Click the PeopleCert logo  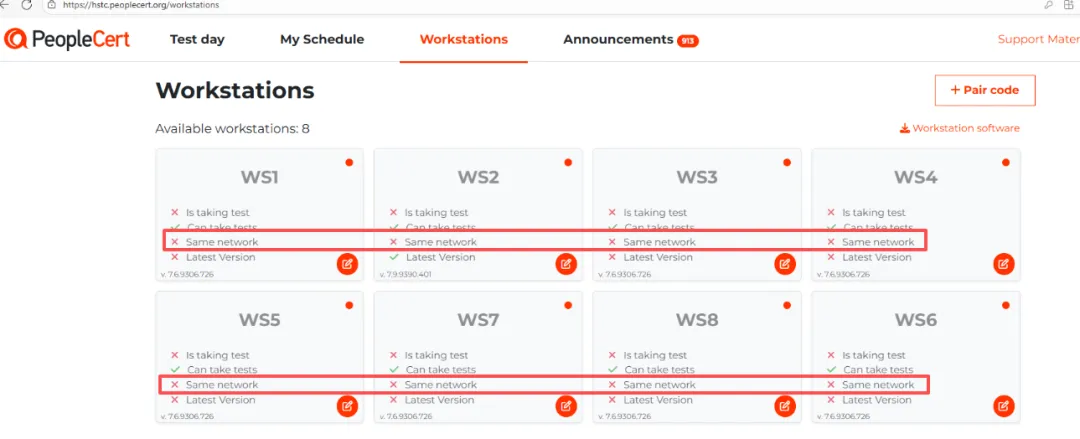(x=66, y=40)
